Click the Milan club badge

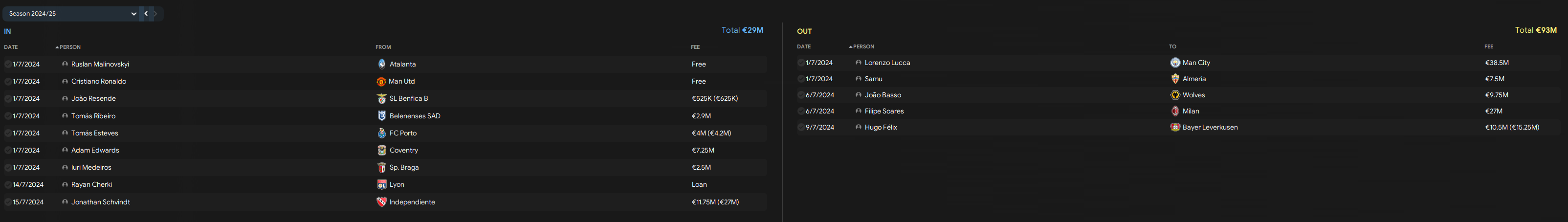1175,111
